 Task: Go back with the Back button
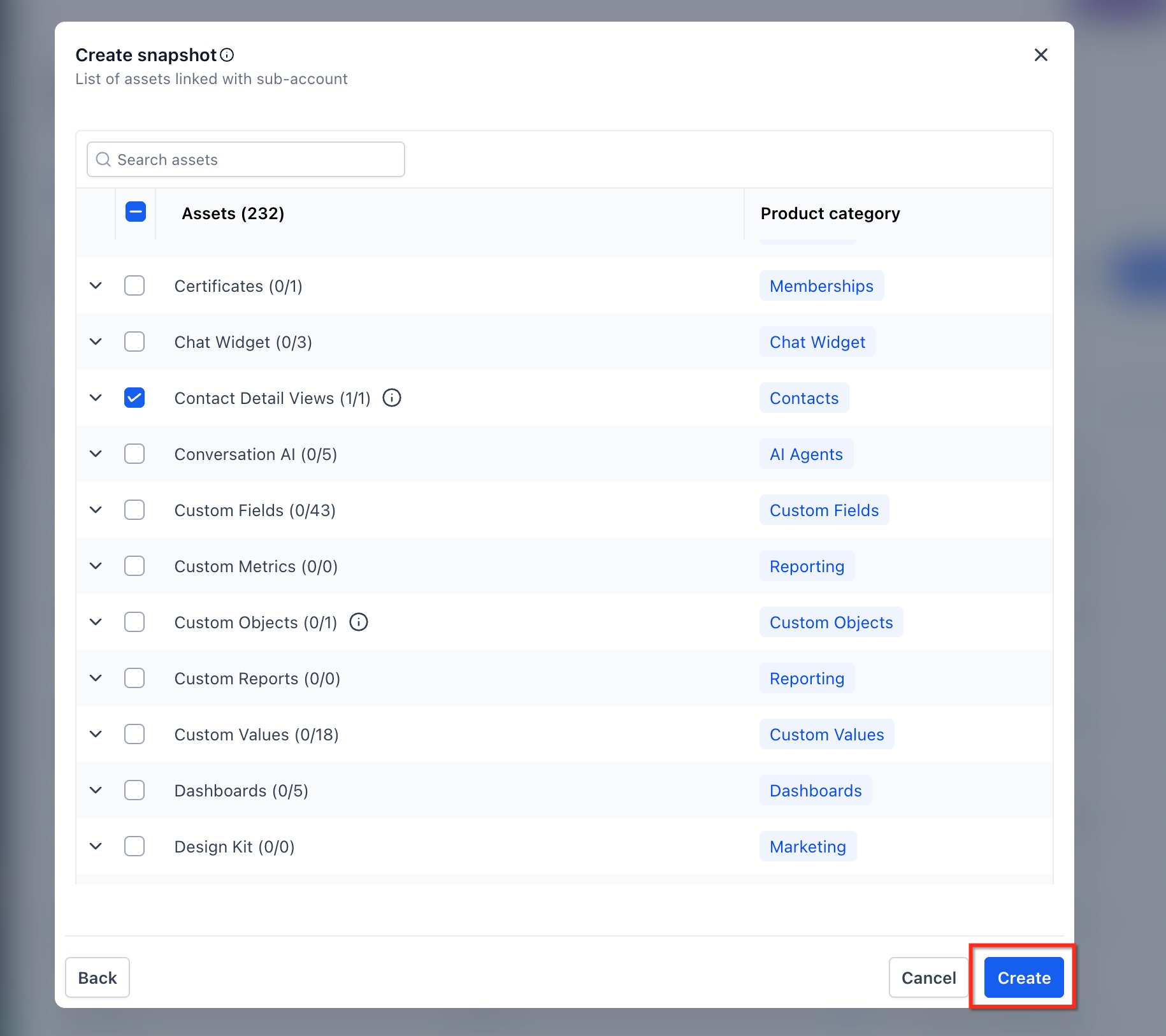coord(97,977)
